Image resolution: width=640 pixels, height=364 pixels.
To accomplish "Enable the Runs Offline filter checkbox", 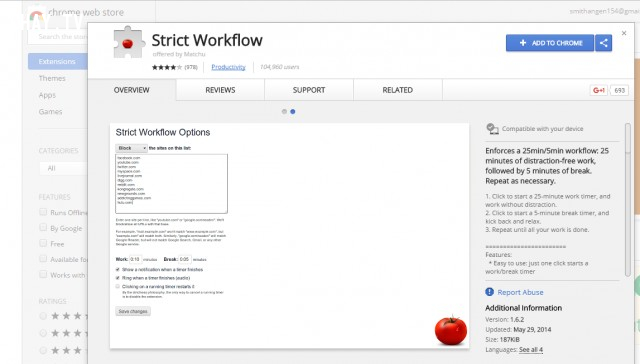I will (x=43, y=212).
